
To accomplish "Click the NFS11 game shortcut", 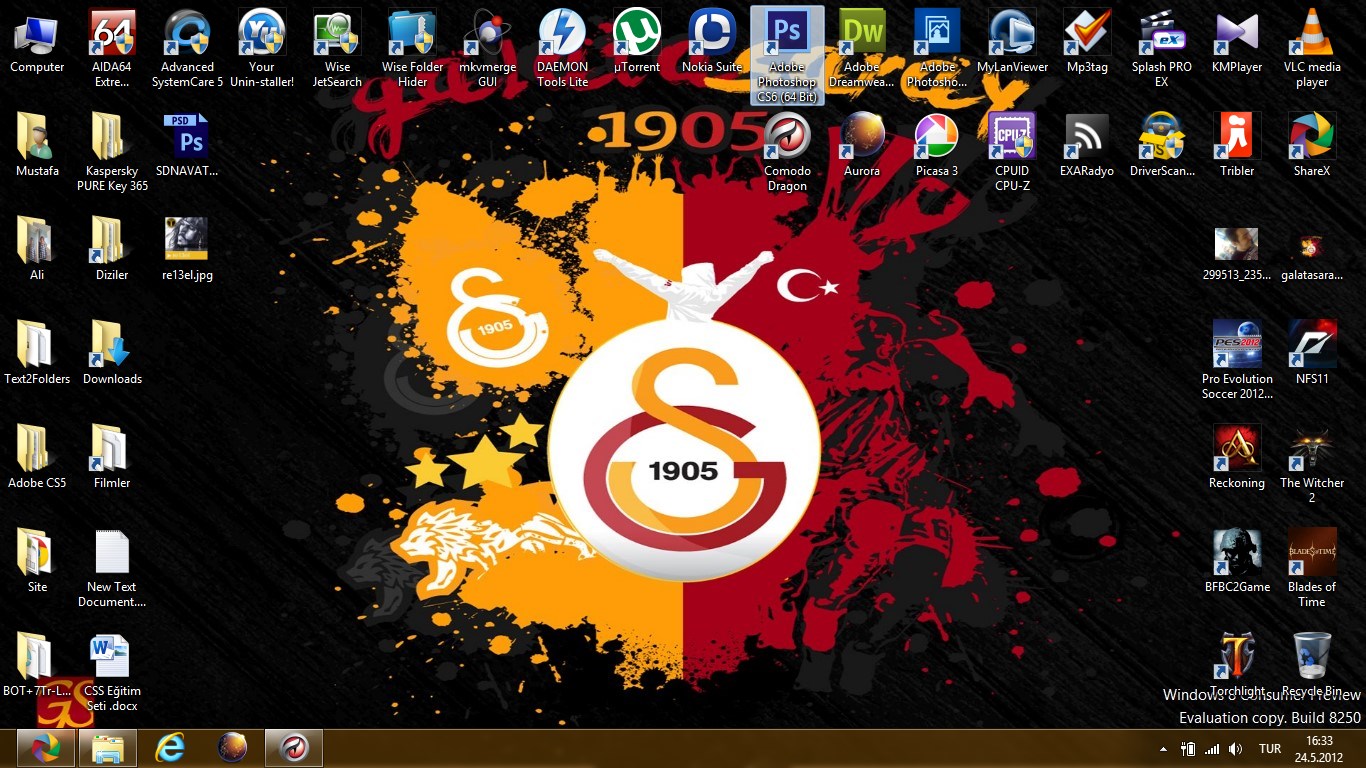I will (x=1312, y=354).
